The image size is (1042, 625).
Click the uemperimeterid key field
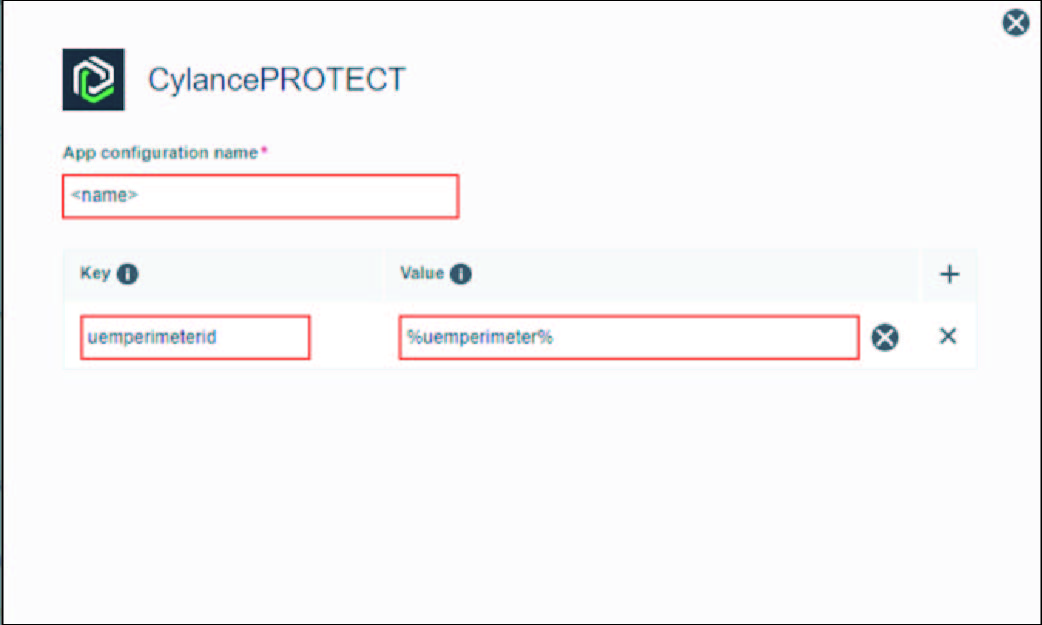point(195,338)
